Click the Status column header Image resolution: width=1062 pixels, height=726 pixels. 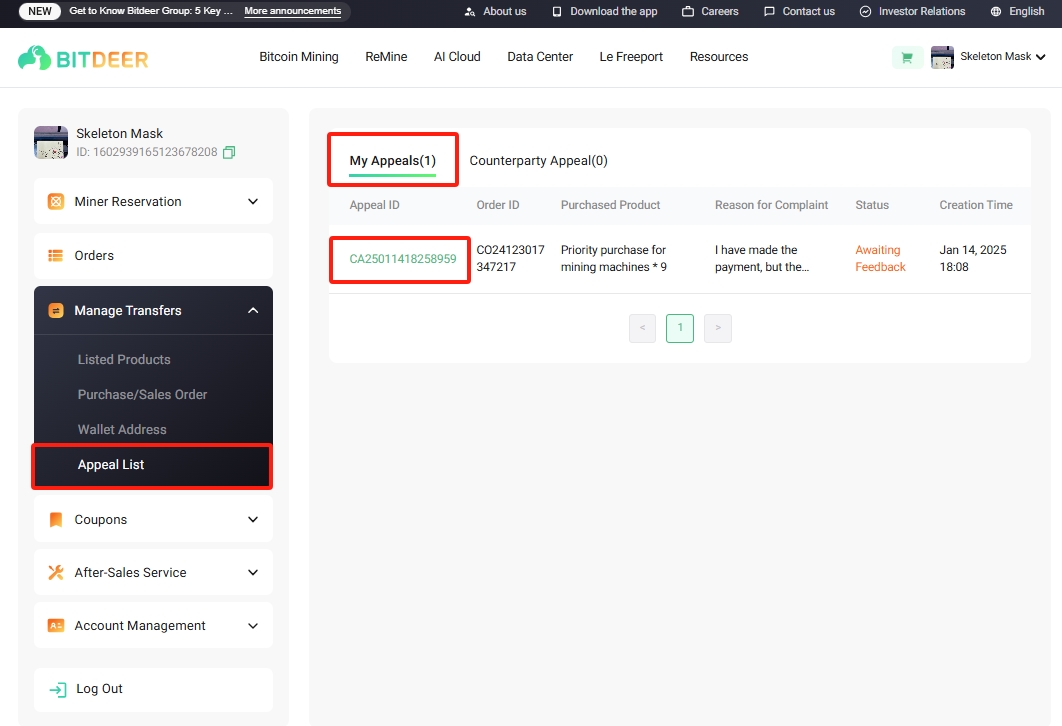tap(872, 205)
